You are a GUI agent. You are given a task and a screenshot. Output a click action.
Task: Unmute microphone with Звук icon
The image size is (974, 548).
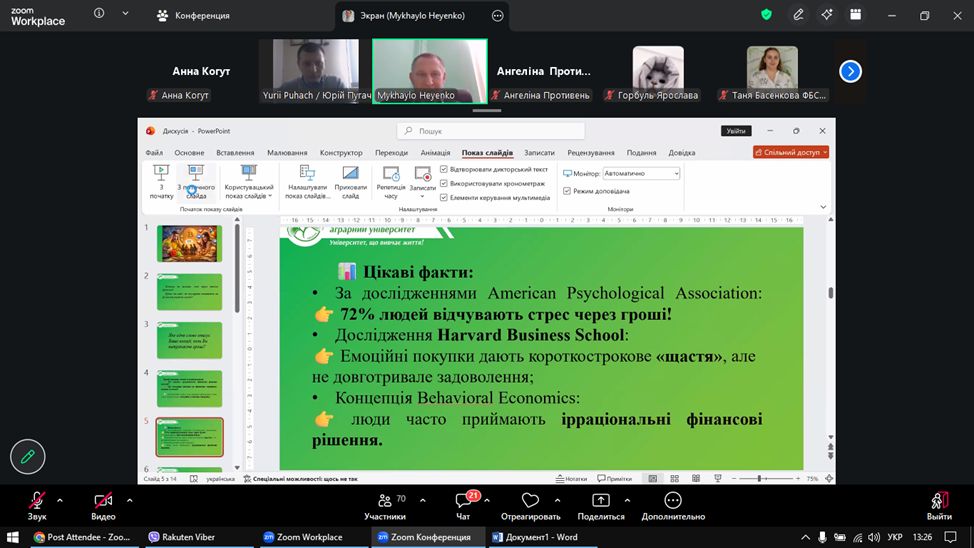point(37,500)
